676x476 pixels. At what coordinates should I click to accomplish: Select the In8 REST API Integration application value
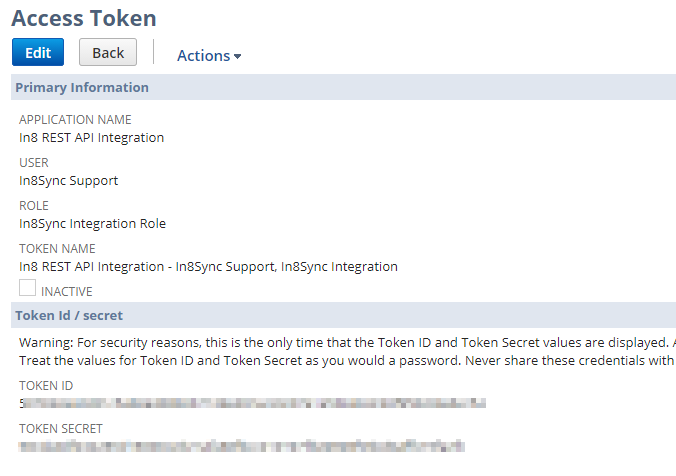91,138
